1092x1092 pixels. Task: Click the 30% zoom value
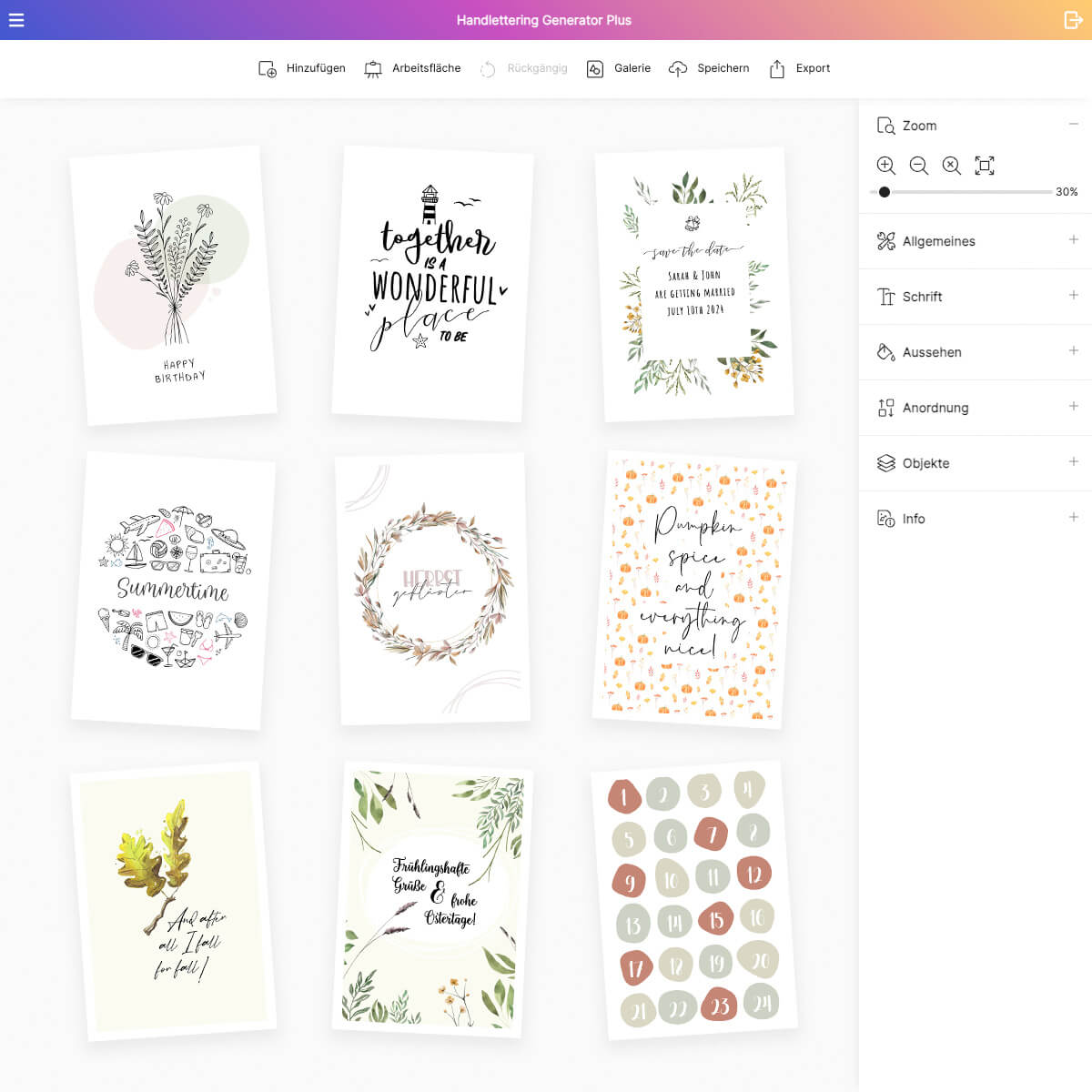coord(1067,192)
